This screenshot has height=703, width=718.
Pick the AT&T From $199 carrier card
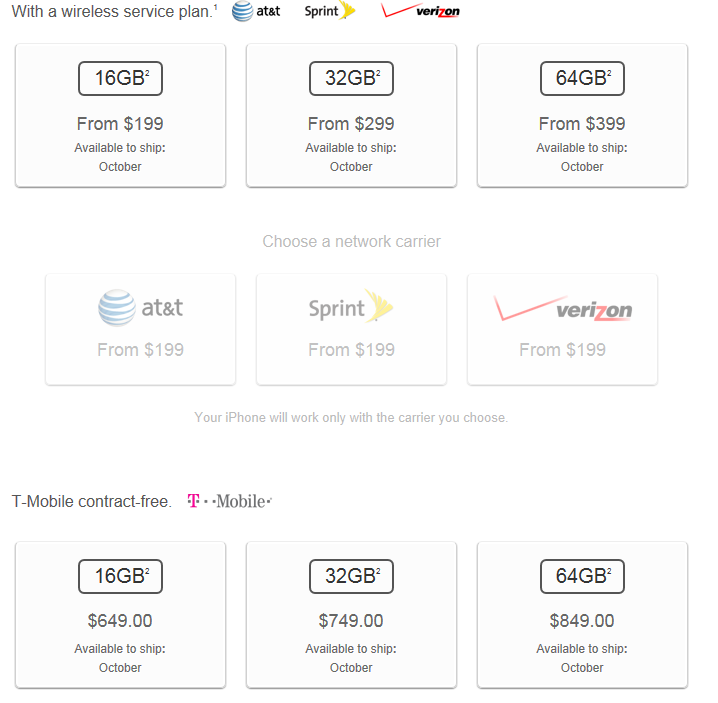(141, 329)
